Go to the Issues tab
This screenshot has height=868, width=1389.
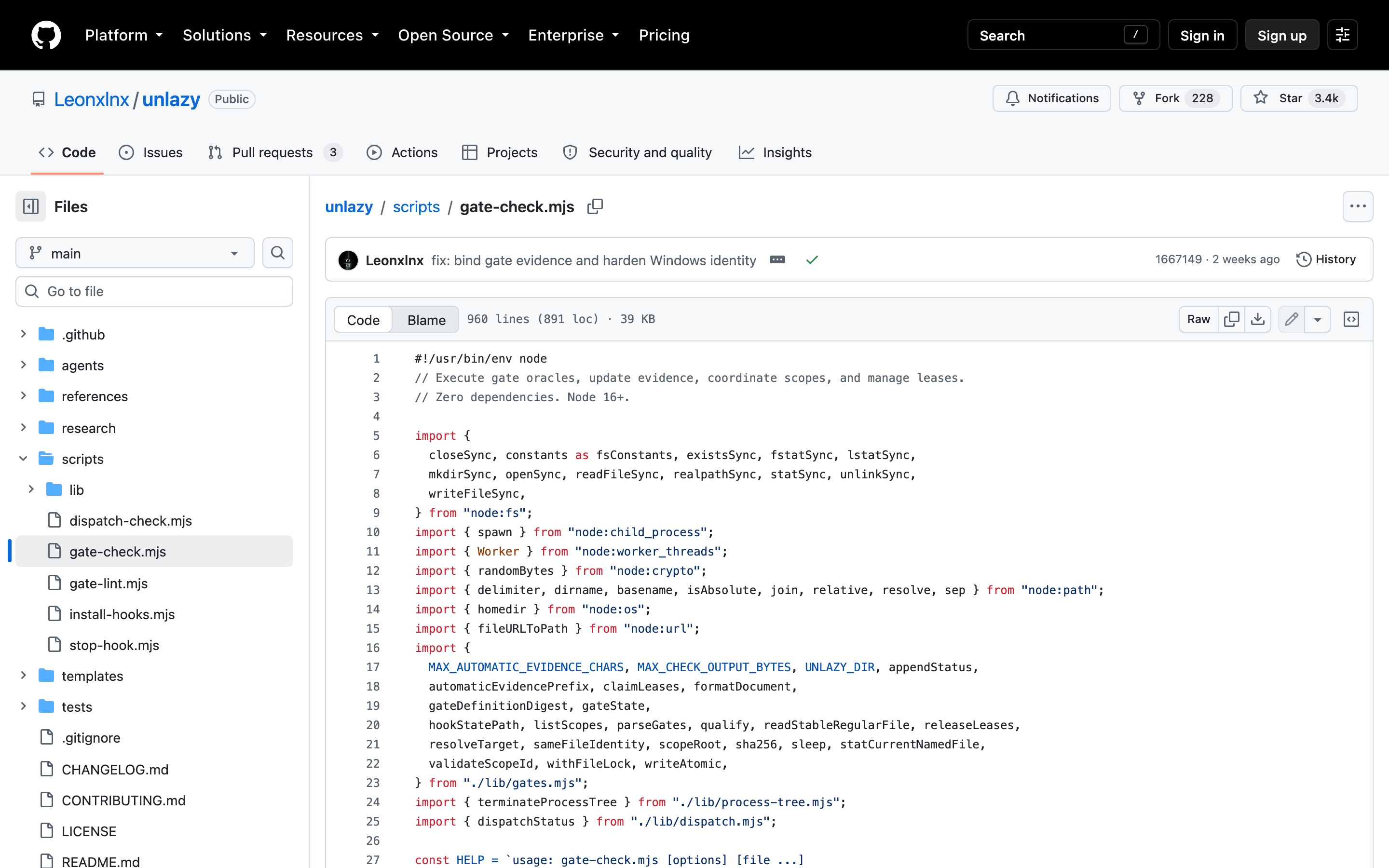pos(150,153)
